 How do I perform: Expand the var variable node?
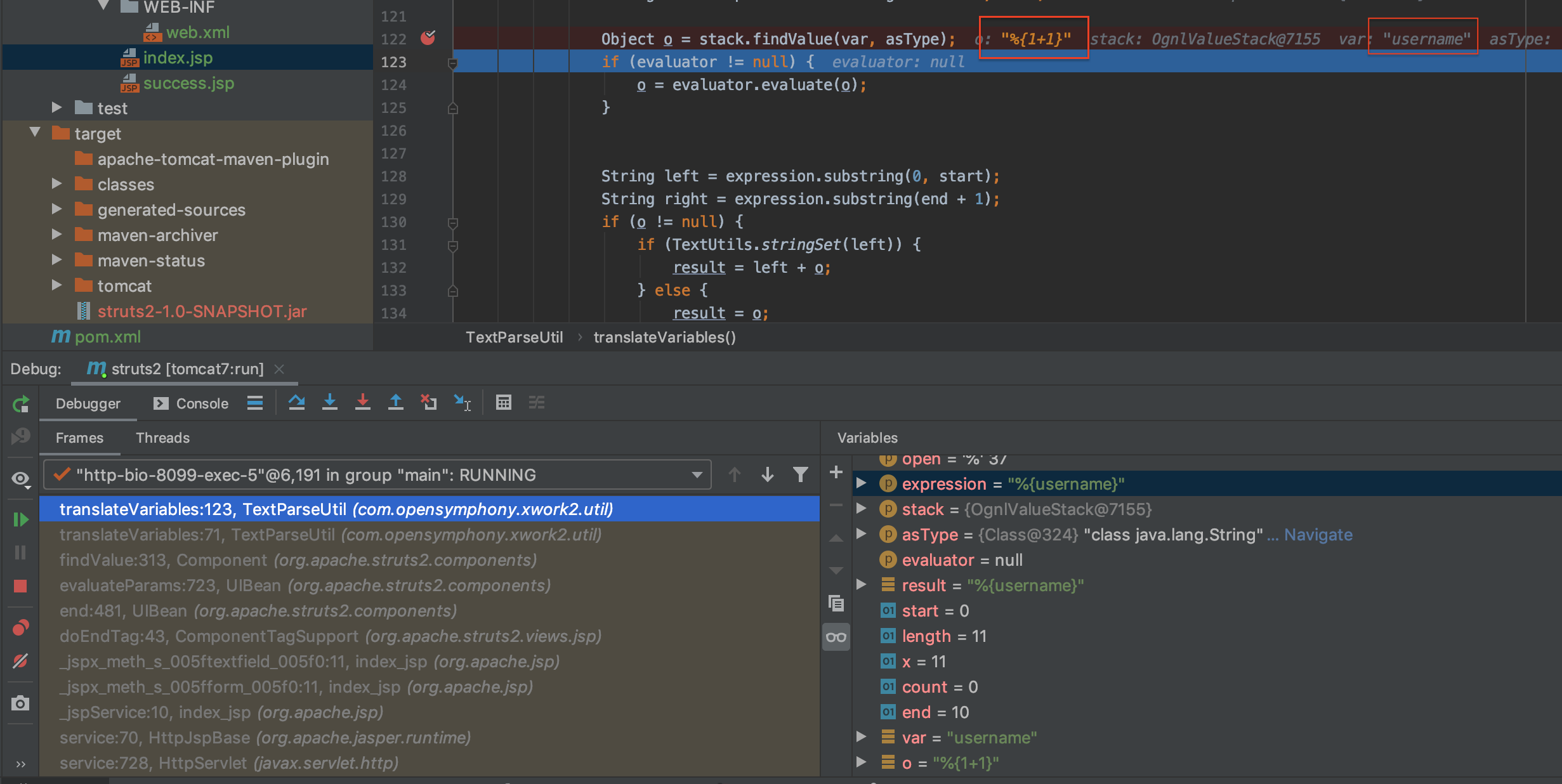pos(861,737)
